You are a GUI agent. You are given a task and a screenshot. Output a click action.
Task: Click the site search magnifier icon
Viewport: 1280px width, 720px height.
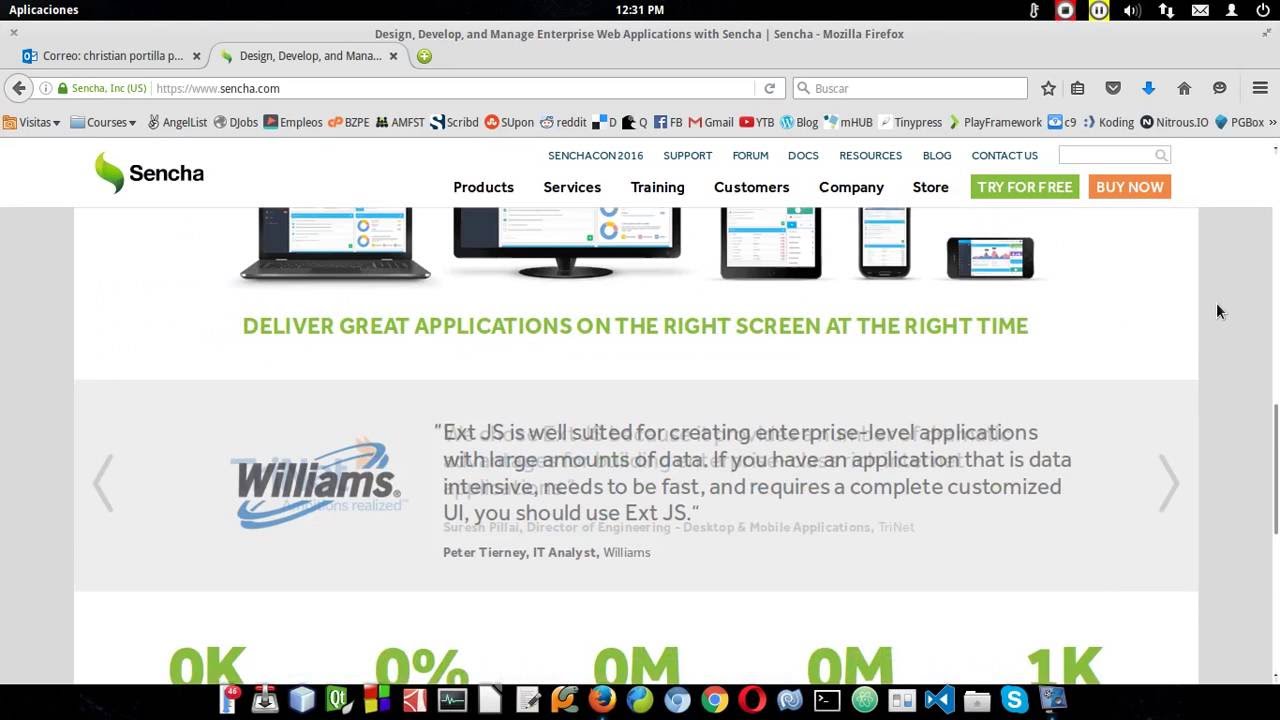point(1161,155)
